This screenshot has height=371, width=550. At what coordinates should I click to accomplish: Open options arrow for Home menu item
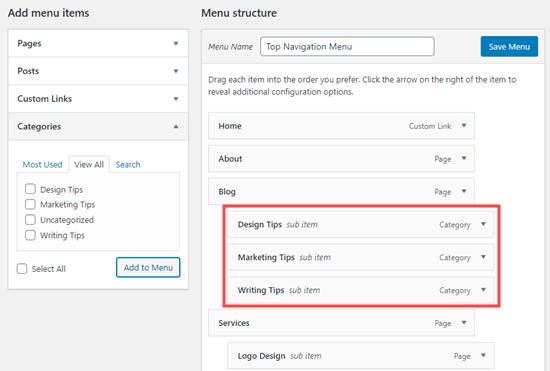coord(464,126)
